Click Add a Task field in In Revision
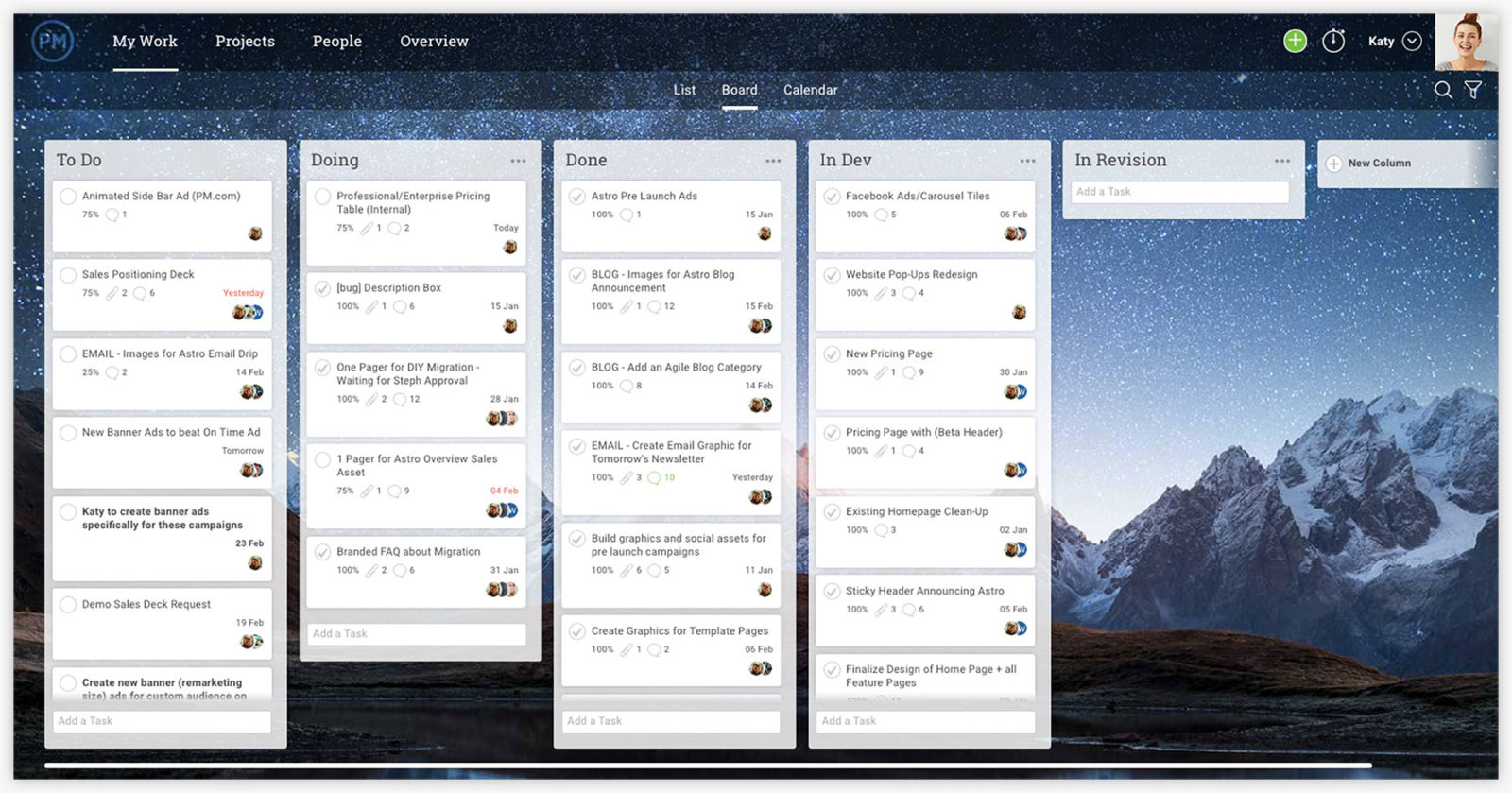The width and height of the screenshot is (1512, 793). [1180, 192]
